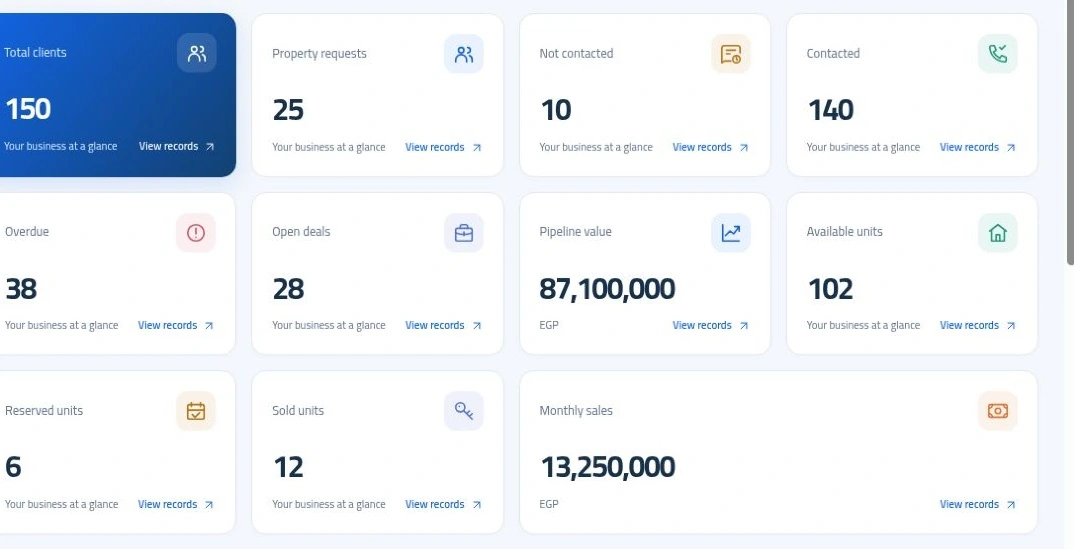This screenshot has width=1074, height=549.
Task: Click the Property requests people icon
Action: [x=464, y=54]
